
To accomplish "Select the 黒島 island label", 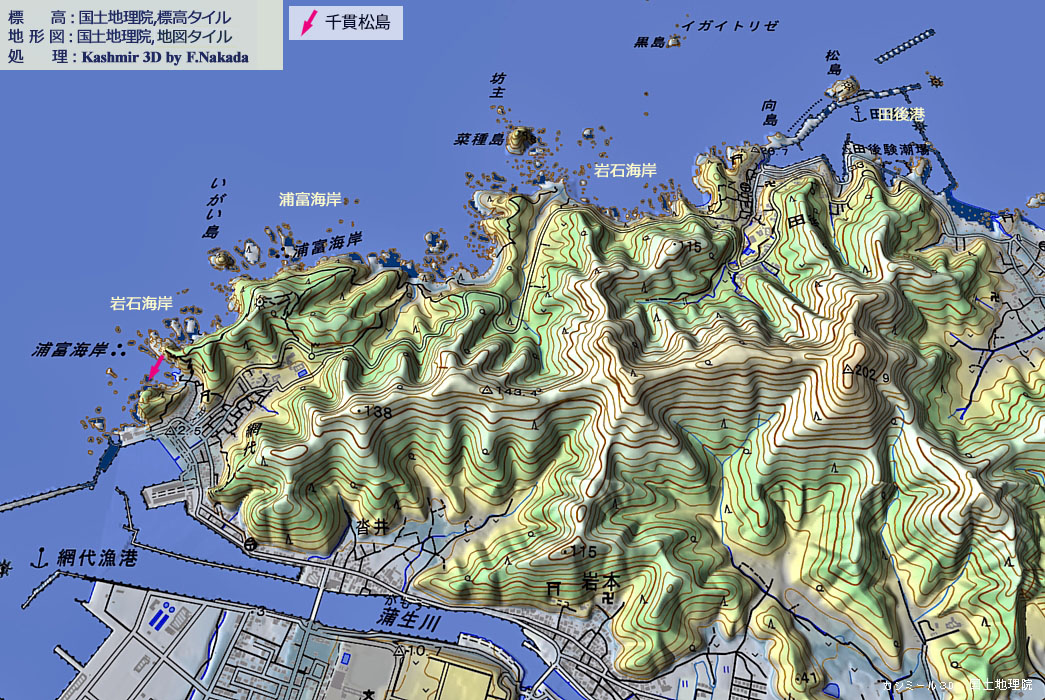I will 649,43.
